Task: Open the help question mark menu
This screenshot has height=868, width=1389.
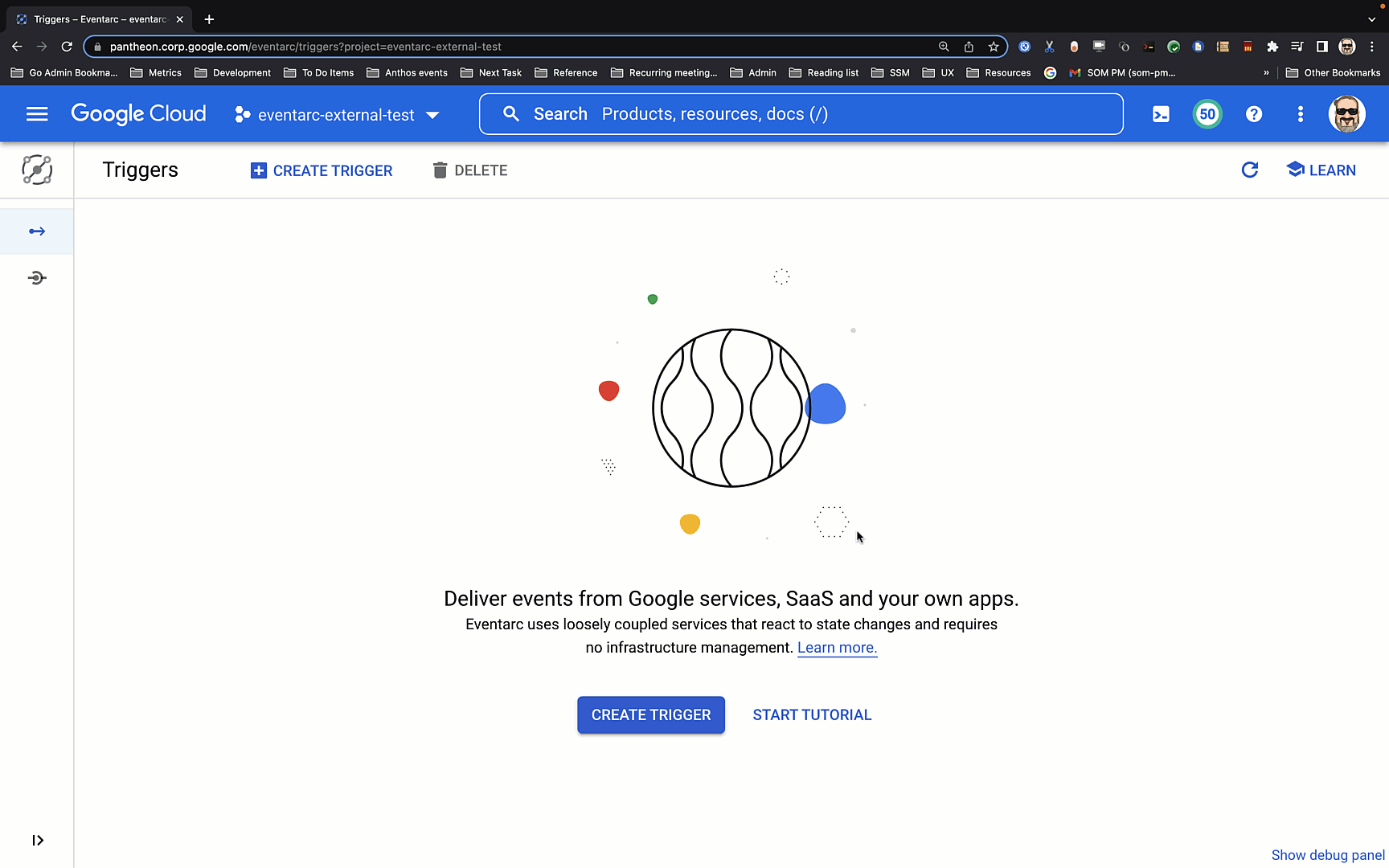Action: [1254, 114]
